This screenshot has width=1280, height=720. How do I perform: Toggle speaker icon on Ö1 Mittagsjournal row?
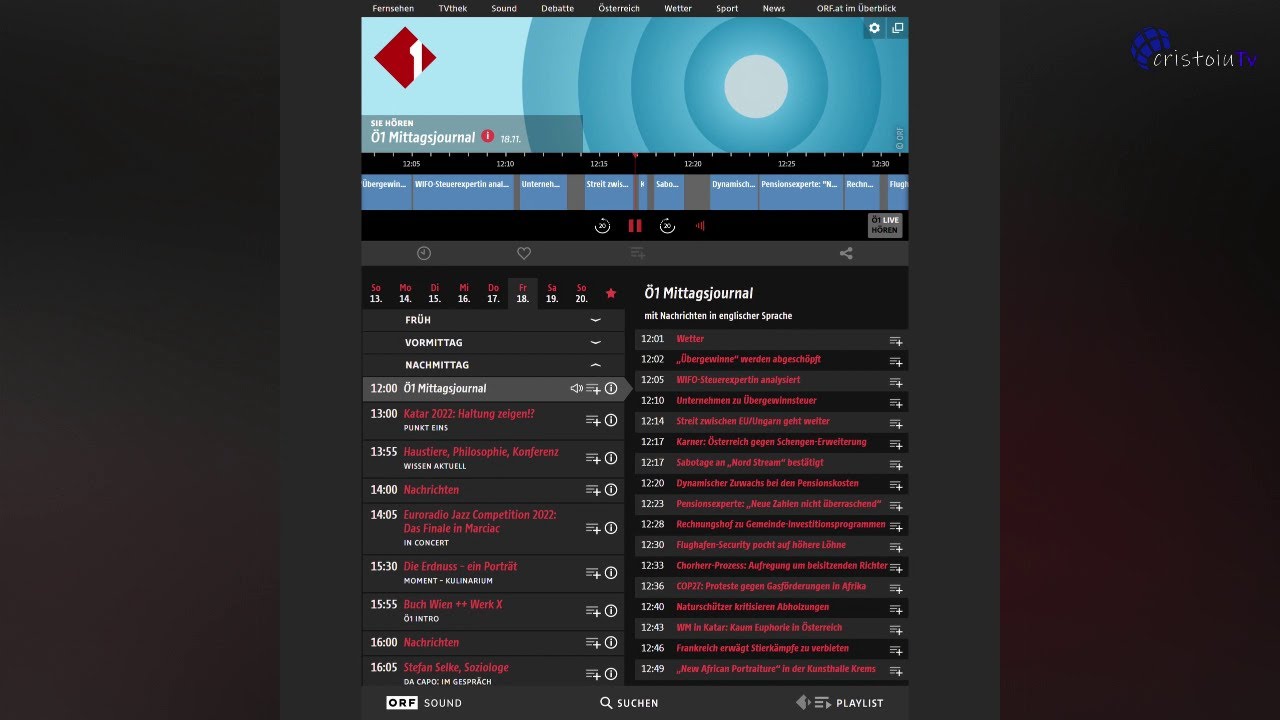[x=576, y=389]
